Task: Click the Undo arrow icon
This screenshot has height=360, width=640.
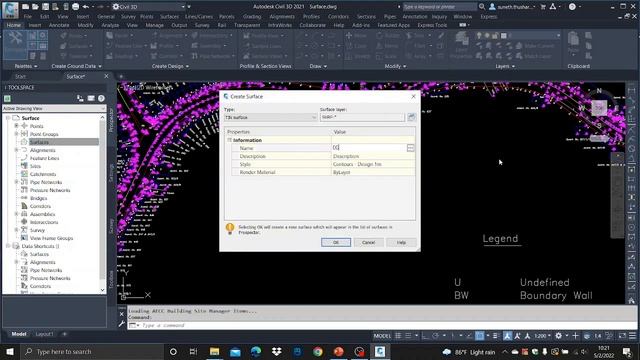Action: (85, 7)
